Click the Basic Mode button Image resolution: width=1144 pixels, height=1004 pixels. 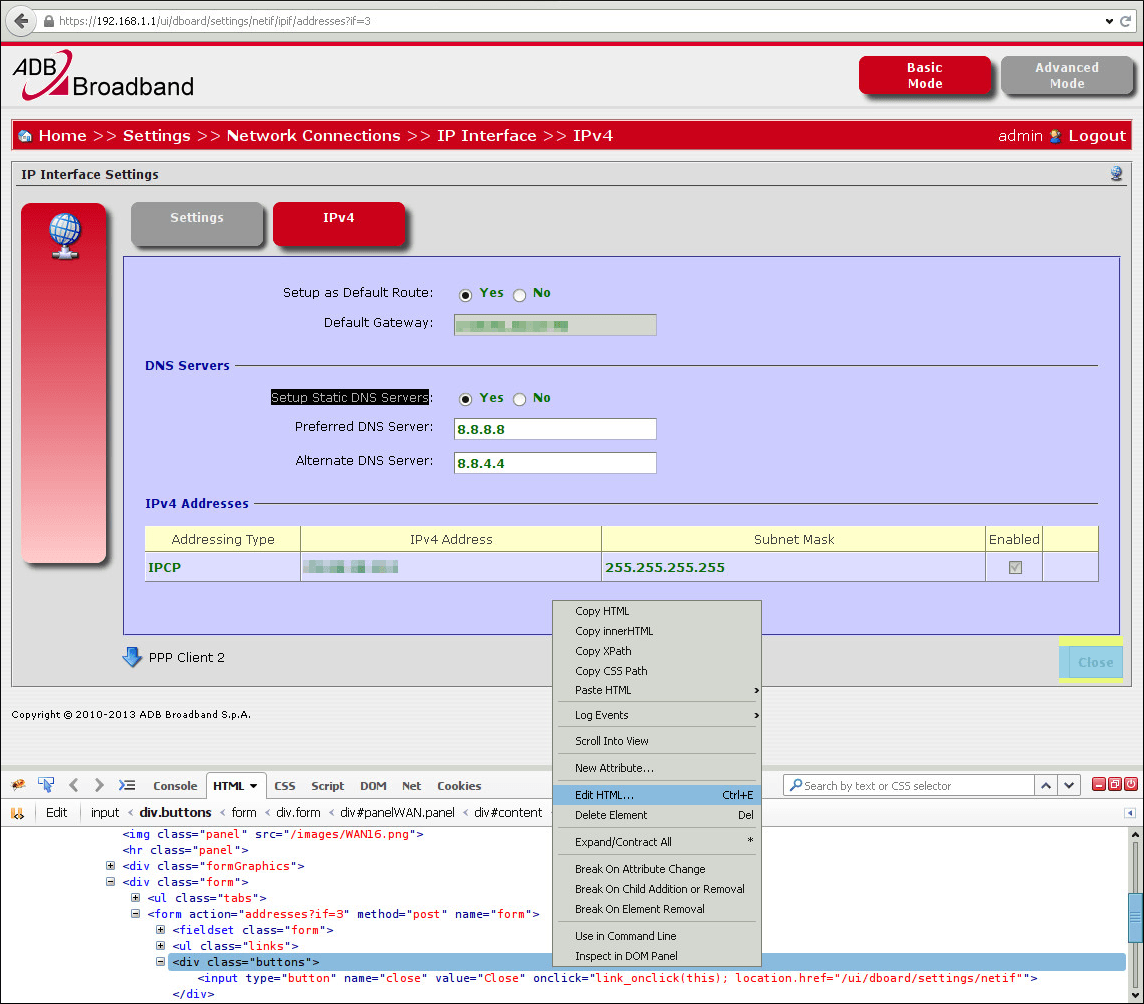pyautogui.click(x=924, y=75)
